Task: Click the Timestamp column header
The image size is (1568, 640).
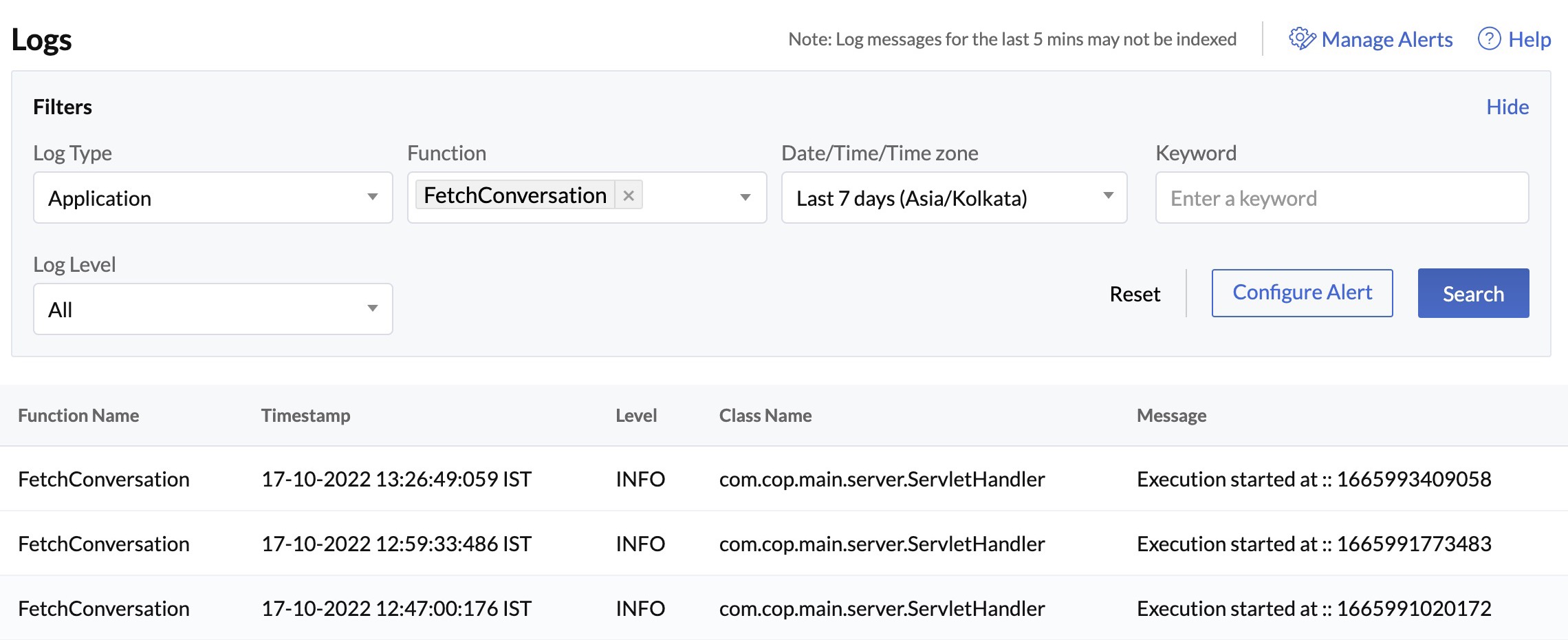Action: [307, 415]
